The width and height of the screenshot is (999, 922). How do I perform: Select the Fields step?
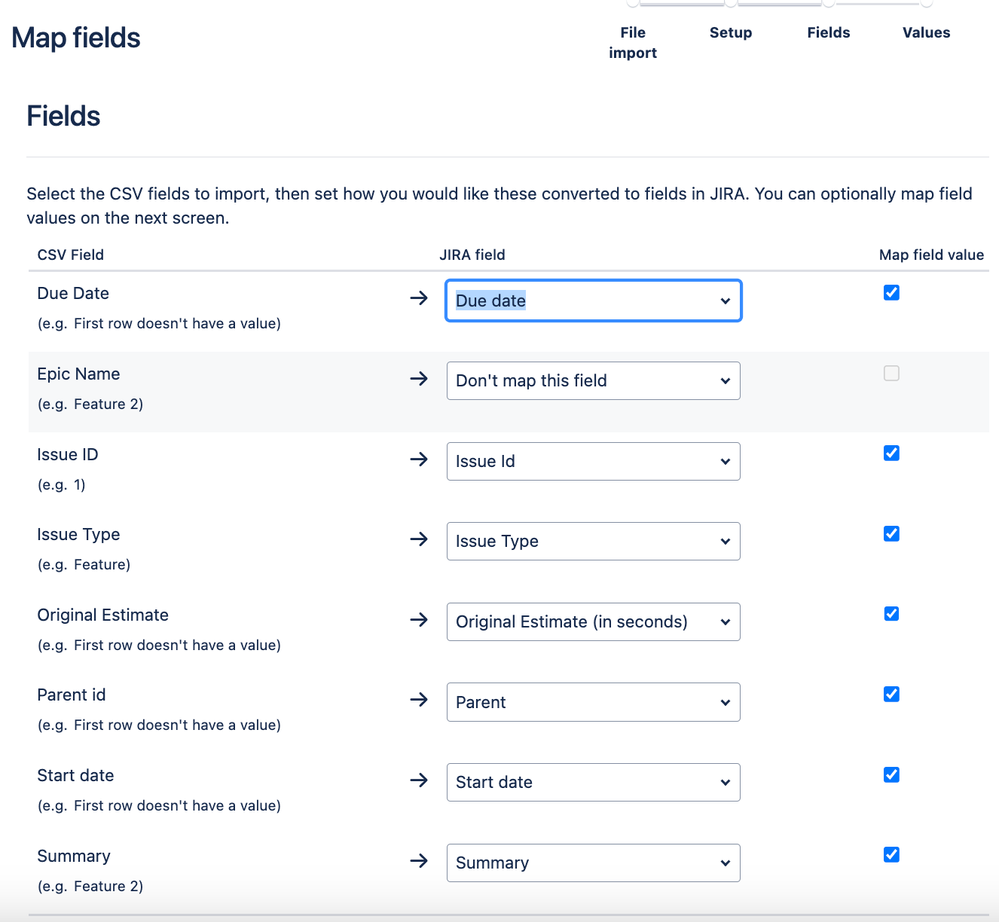(828, 32)
